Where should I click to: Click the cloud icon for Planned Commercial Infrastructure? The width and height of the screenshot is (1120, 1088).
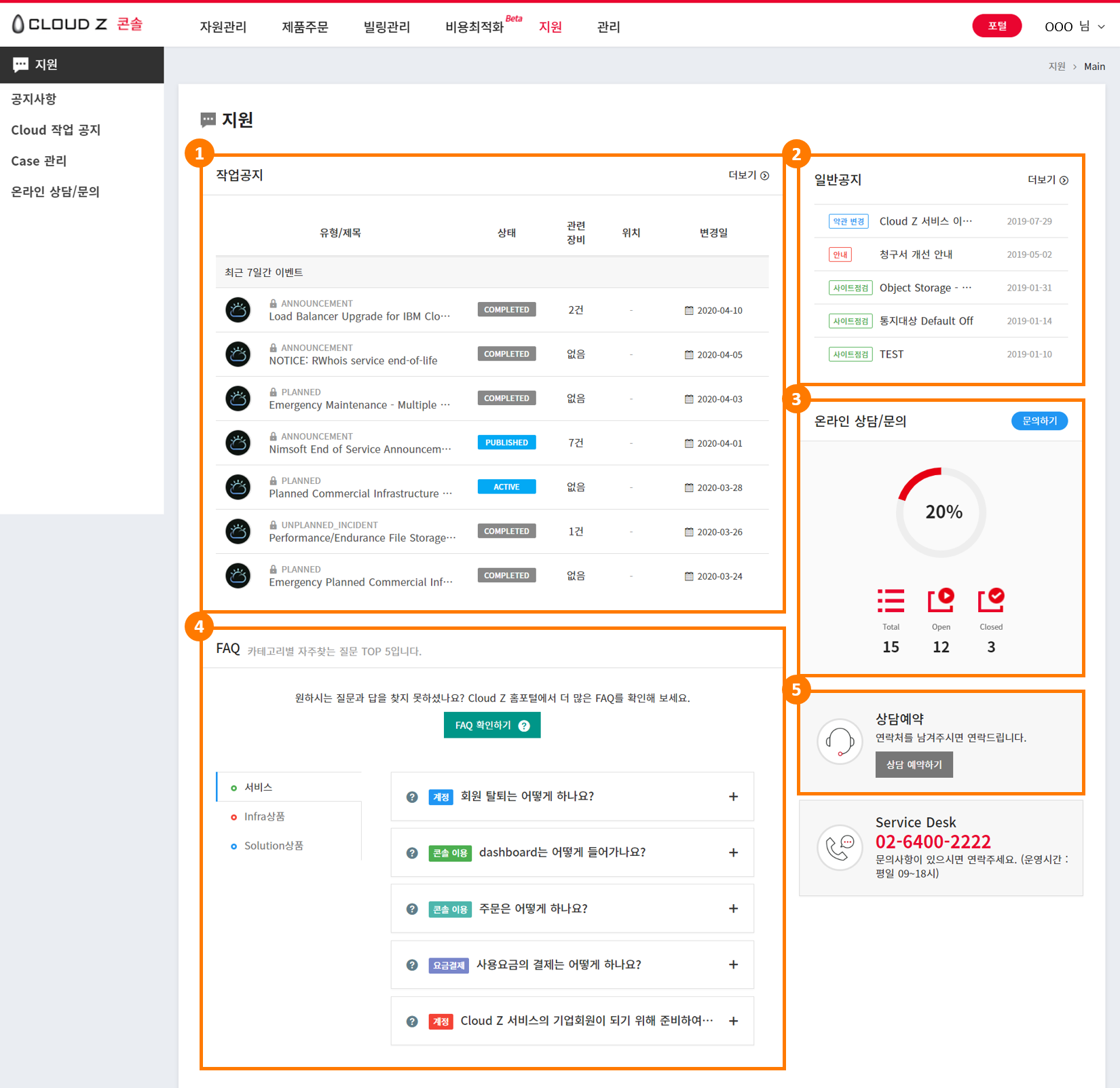(238, 487)
